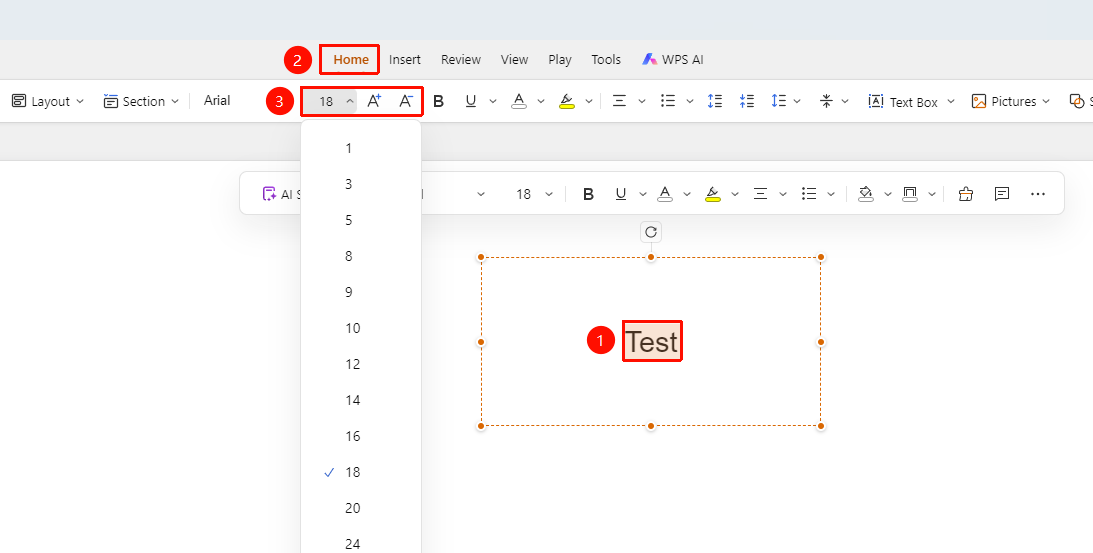Open the ribbon font color dropdown arrow
Image resolution: width=1093 pixels, height=553 pixels.
(x=541, y=102)
